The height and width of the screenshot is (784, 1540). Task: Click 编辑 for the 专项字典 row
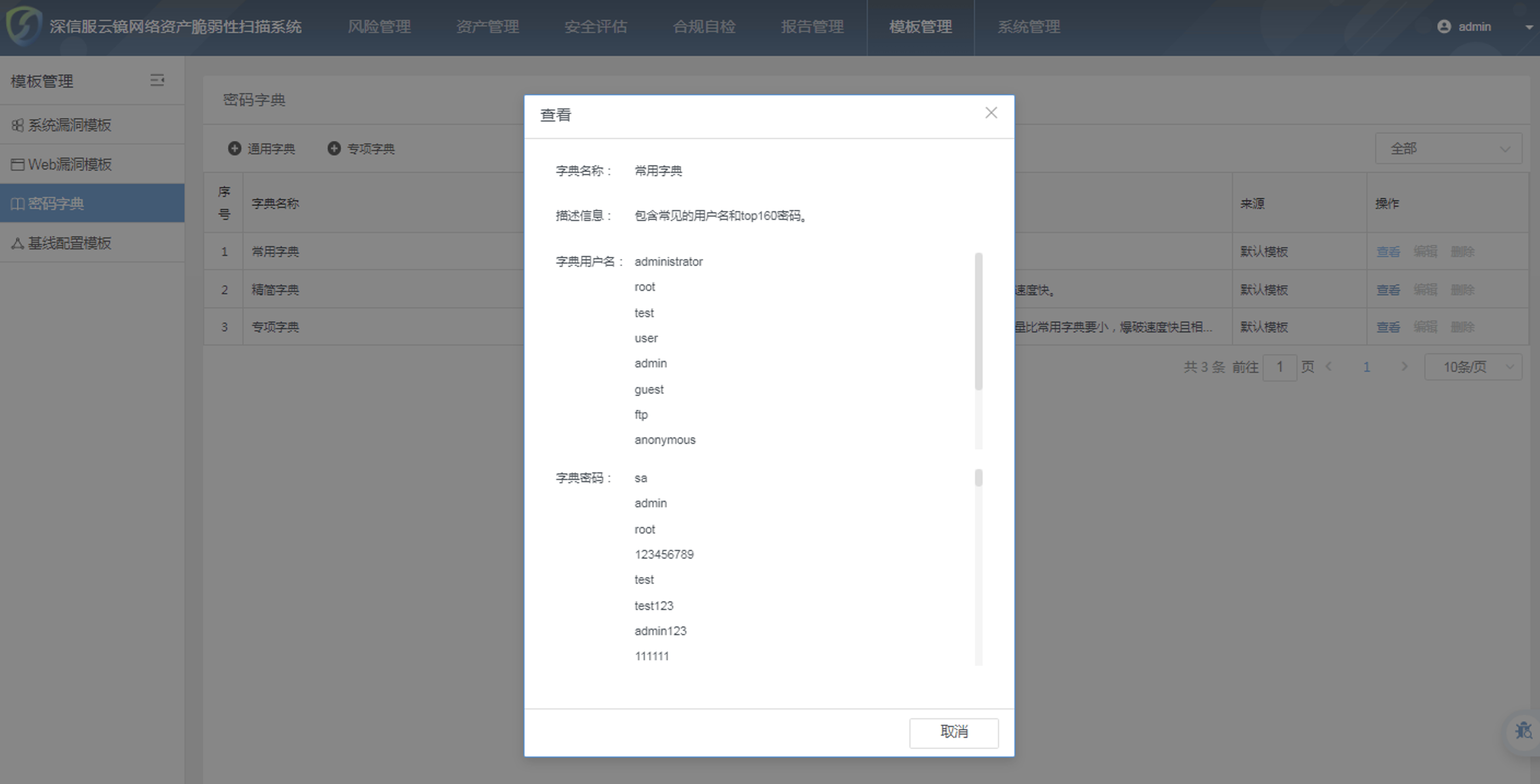tap(1425, 327)
